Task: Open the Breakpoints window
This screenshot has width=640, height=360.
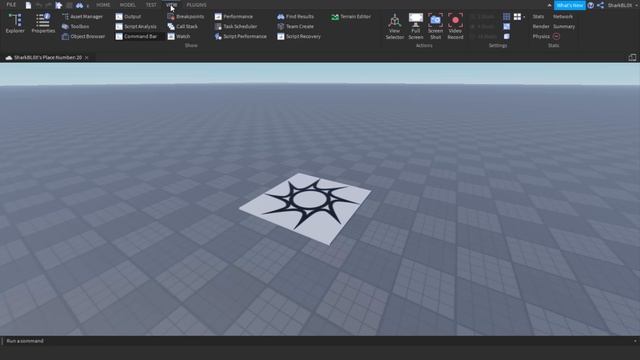Action: tap(186, 17)
